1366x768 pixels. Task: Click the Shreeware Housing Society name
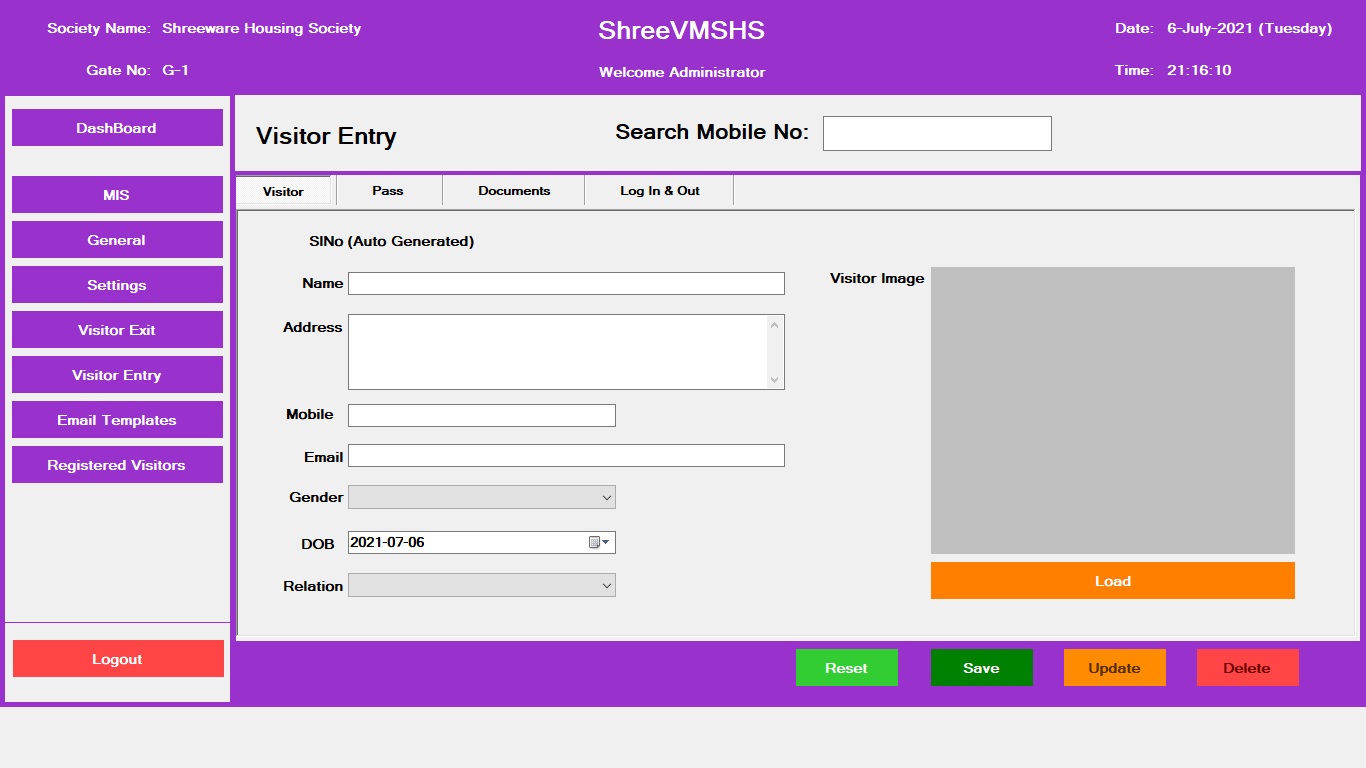[262, 28]
